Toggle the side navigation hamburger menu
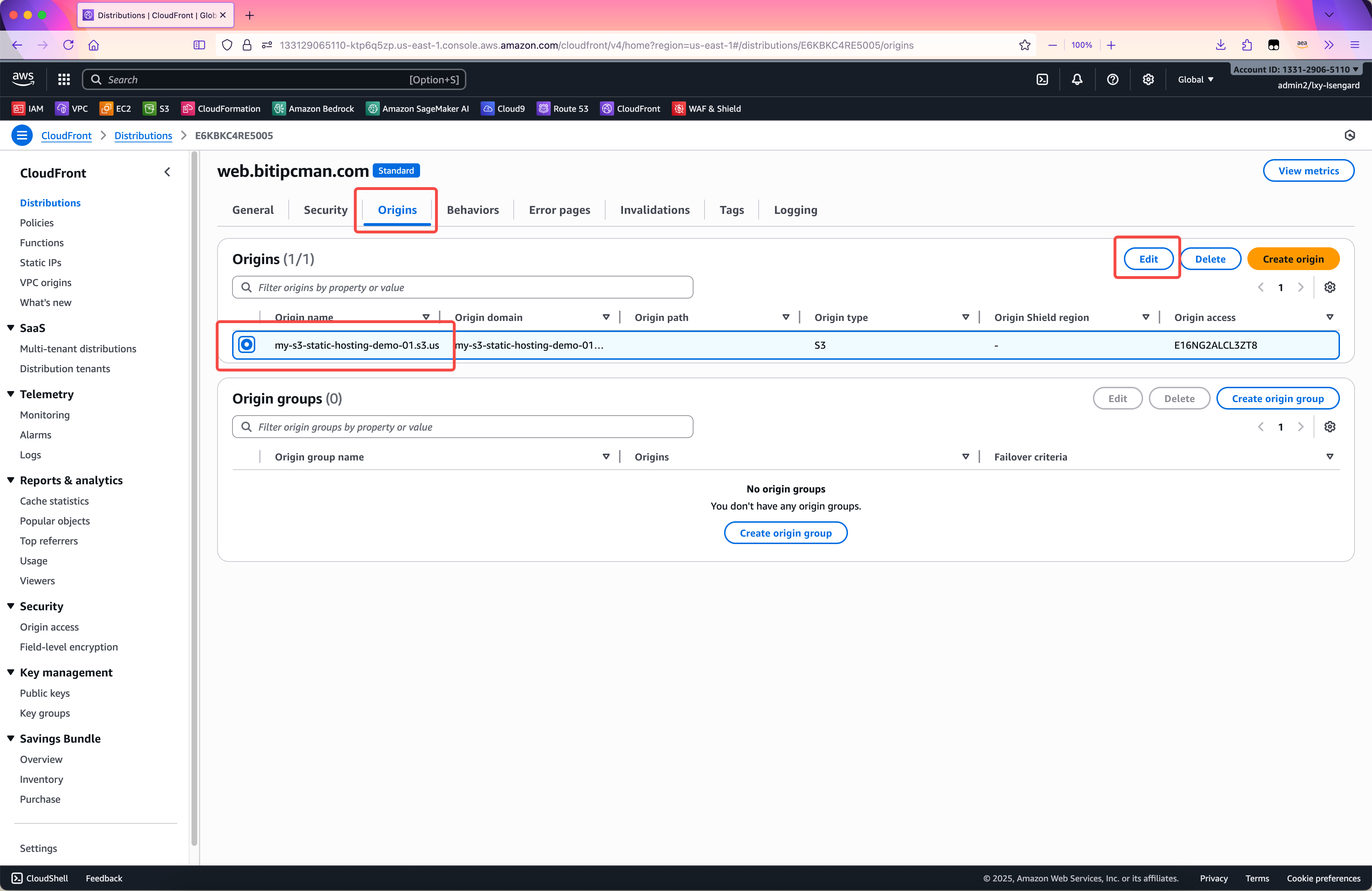 coord(22,136)
